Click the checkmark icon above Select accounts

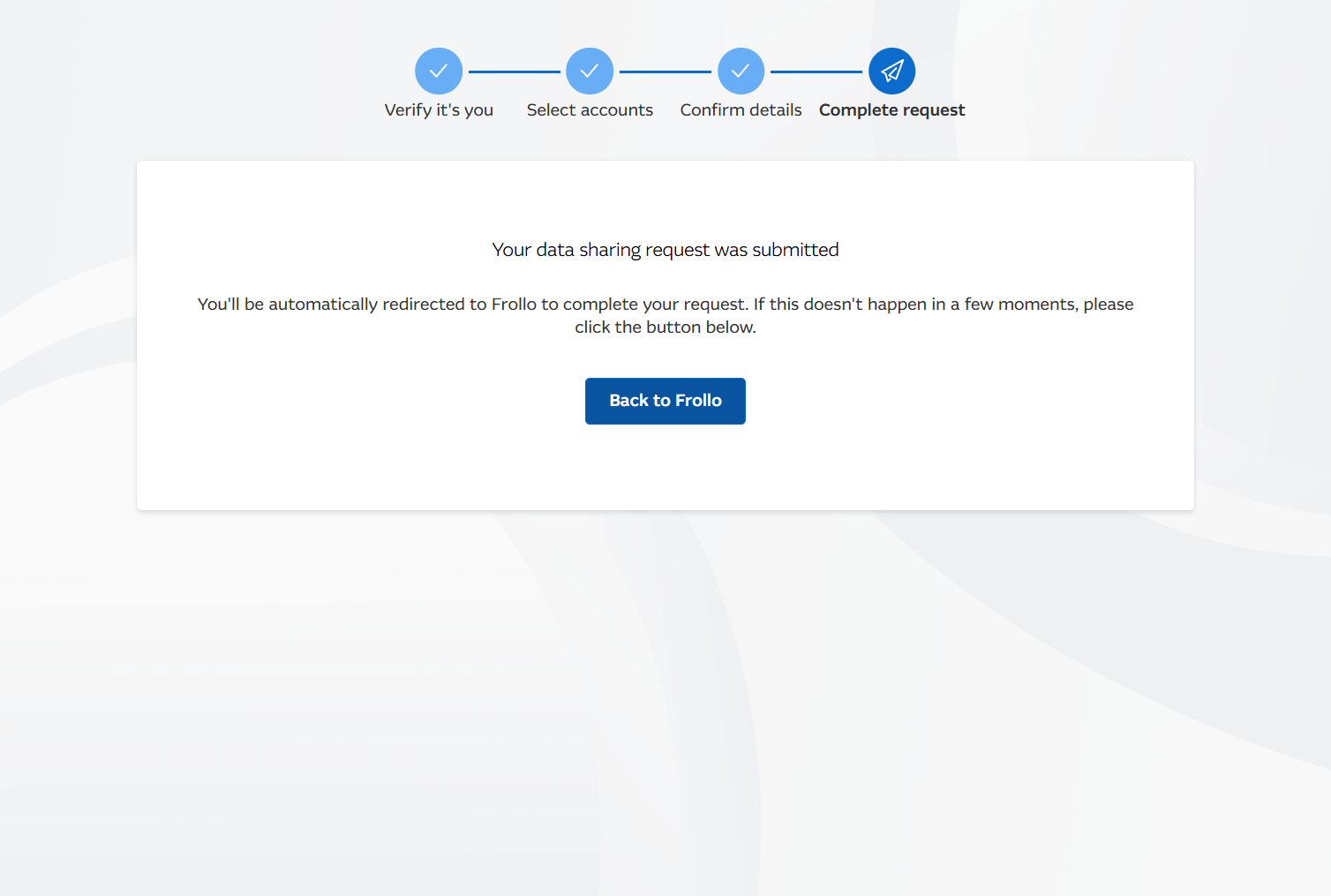click(590, 72)
